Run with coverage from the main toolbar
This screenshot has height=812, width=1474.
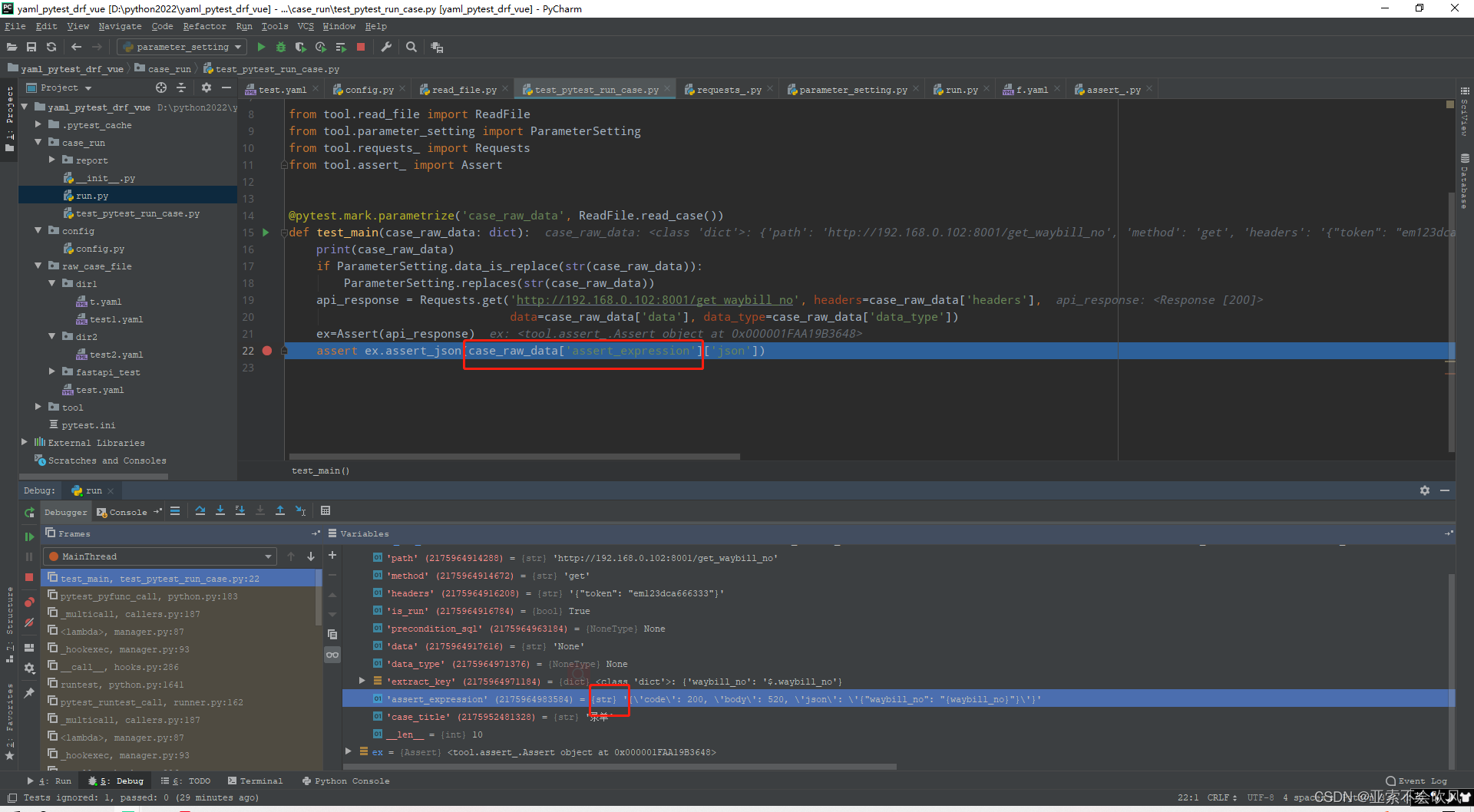pyautogui.click(x=301, y=47)
